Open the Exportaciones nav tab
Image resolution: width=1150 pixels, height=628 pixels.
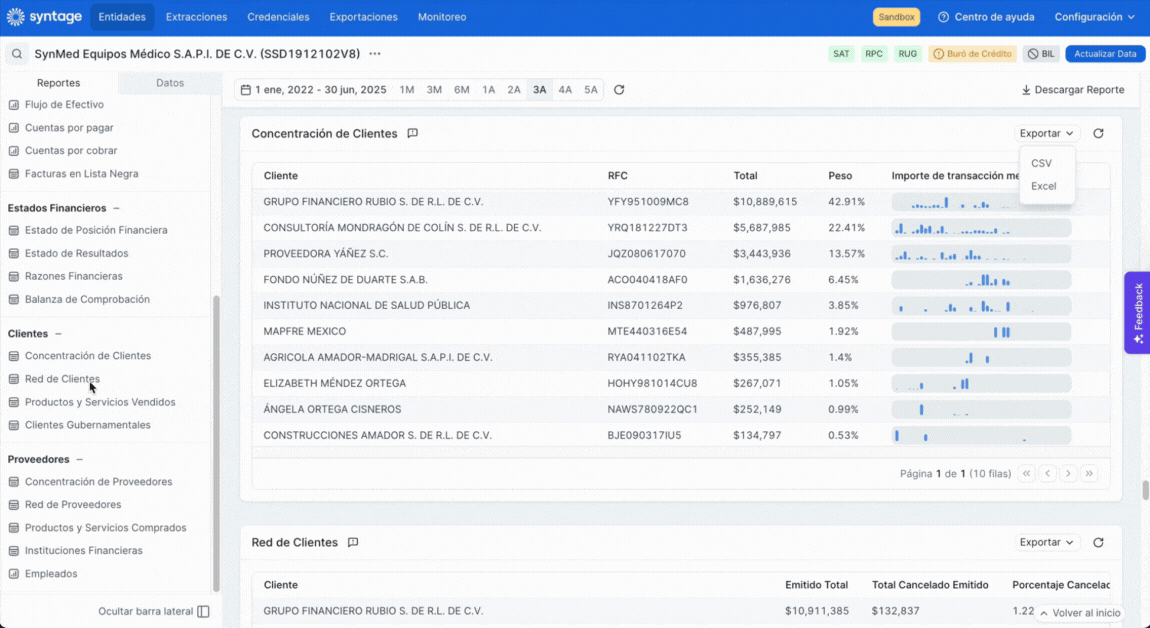click(x=364, y=17)
